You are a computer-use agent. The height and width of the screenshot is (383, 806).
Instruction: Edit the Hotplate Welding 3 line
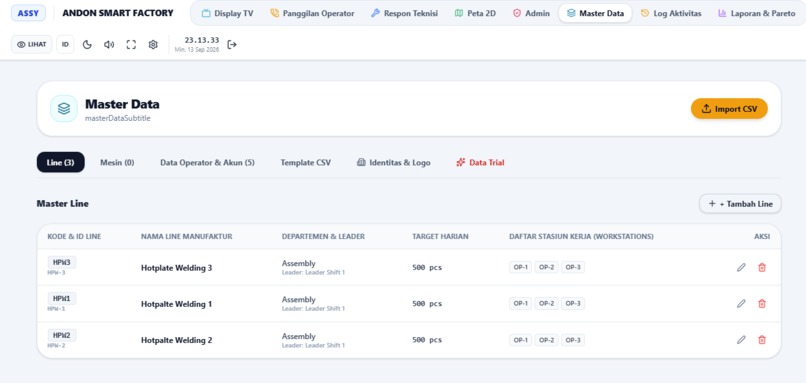point(741,267)
